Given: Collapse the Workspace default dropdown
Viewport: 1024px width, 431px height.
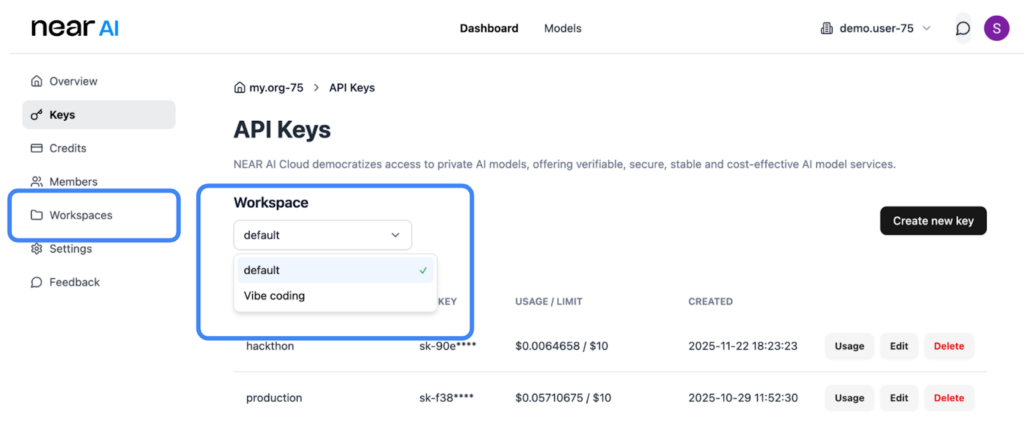Looking at the screenshot, I should tap(322, 235).
